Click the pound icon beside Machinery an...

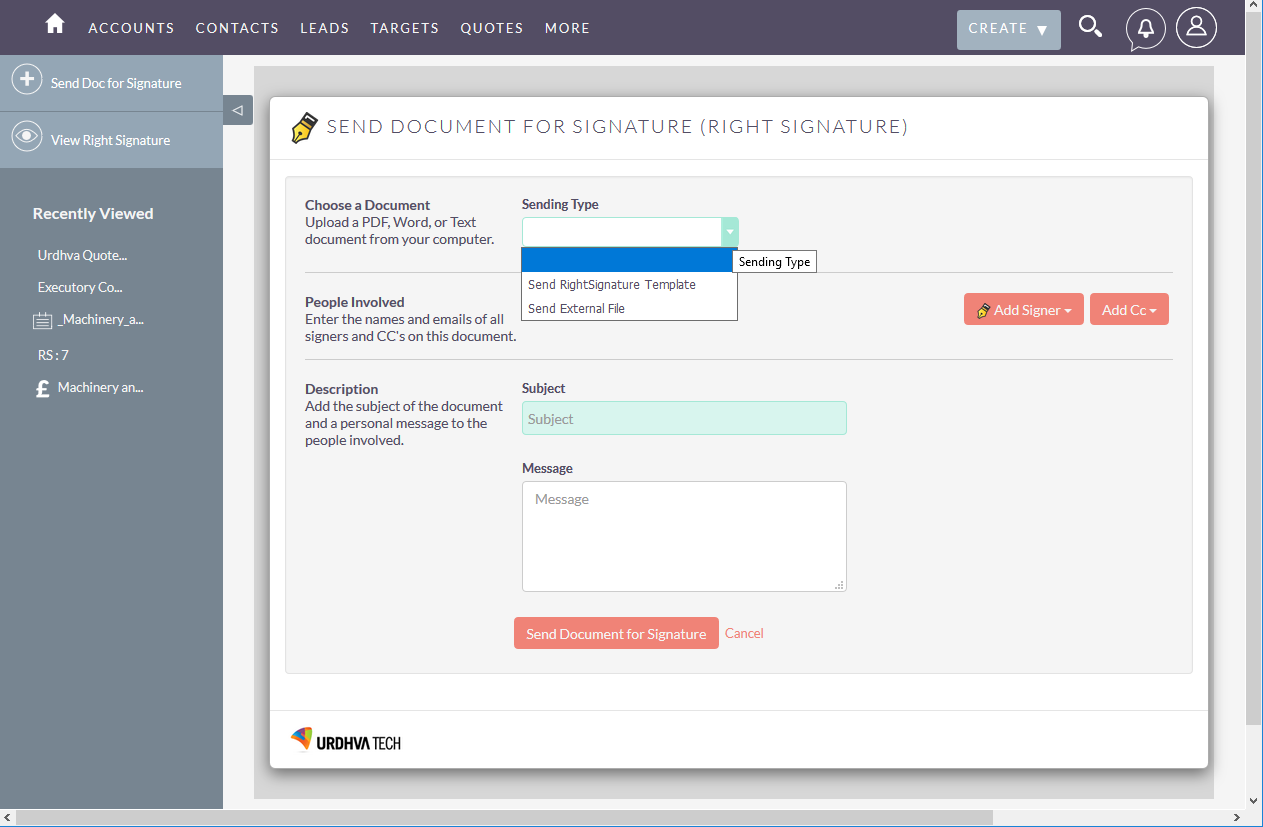coord(42,389)
